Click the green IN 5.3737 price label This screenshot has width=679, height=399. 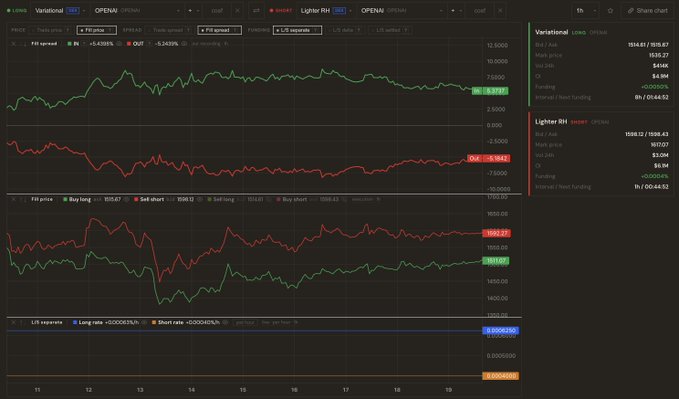click(490, 91)
